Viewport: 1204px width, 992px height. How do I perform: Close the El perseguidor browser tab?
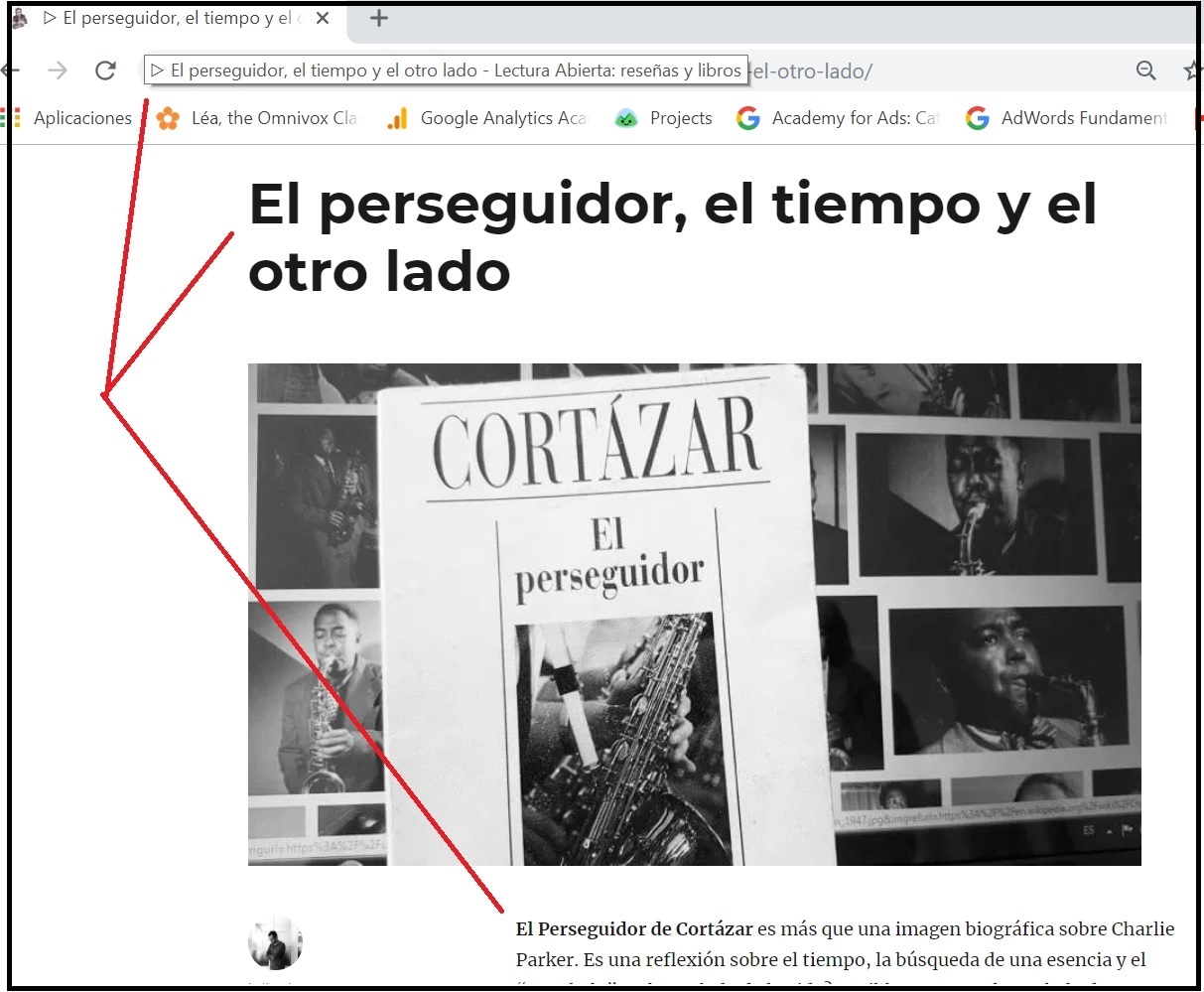coord(322,18)
